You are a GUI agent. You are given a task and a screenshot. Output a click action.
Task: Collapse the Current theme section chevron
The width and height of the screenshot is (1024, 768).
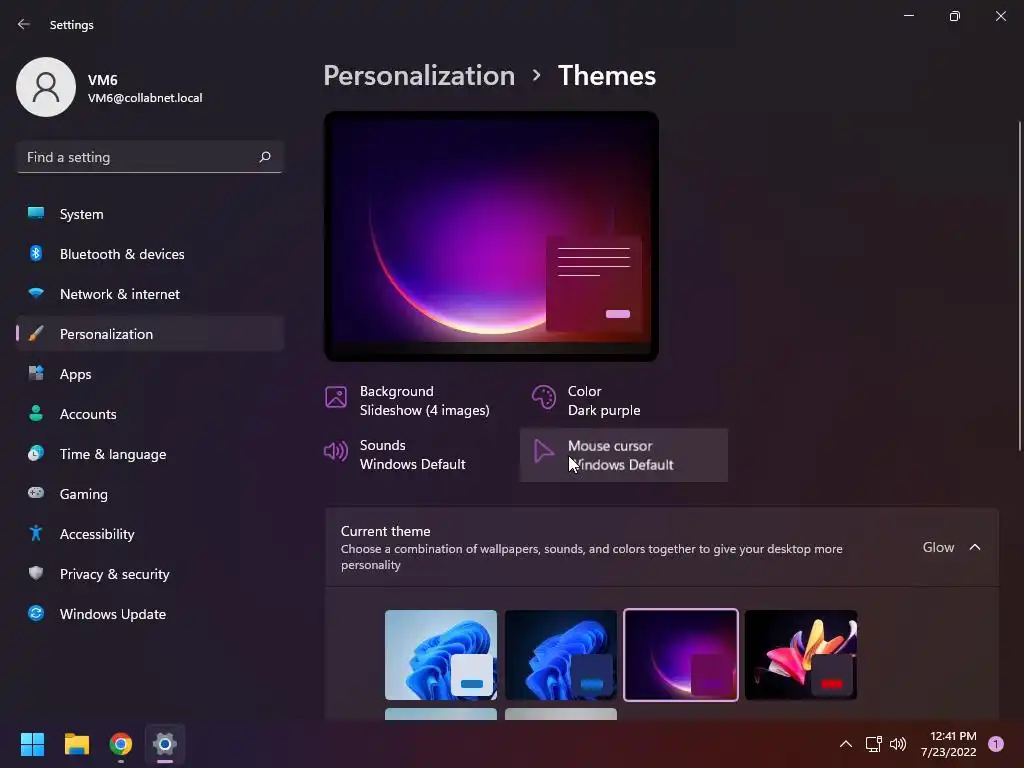[975, 547]
